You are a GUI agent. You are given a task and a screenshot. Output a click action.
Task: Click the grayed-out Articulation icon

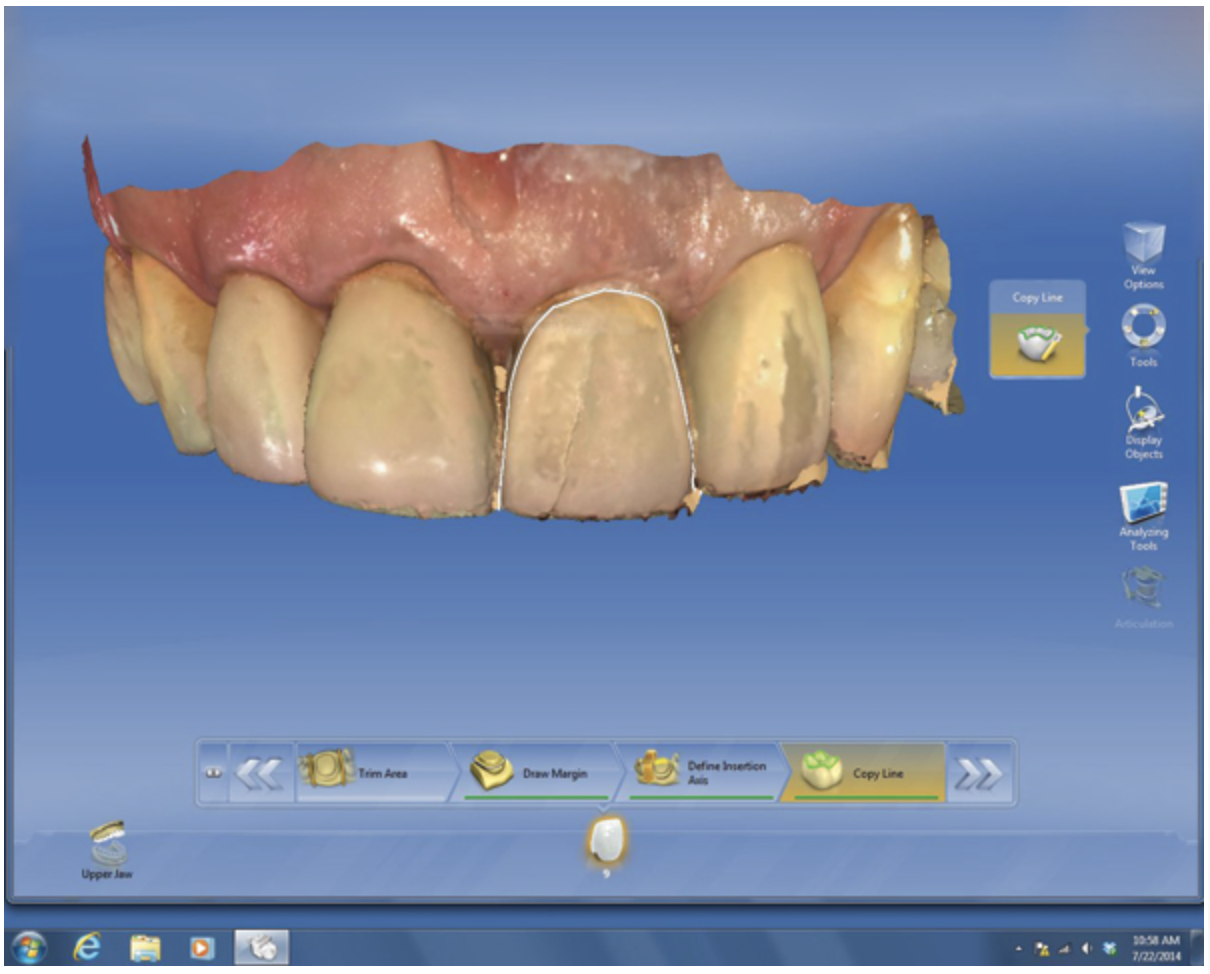(x=1143, y=595)
